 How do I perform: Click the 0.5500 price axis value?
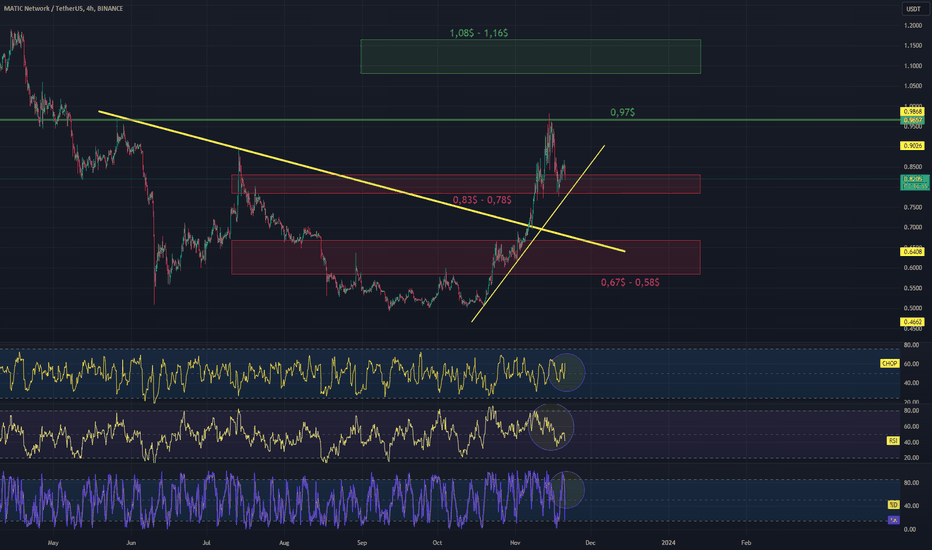click(x=913, y=288)
